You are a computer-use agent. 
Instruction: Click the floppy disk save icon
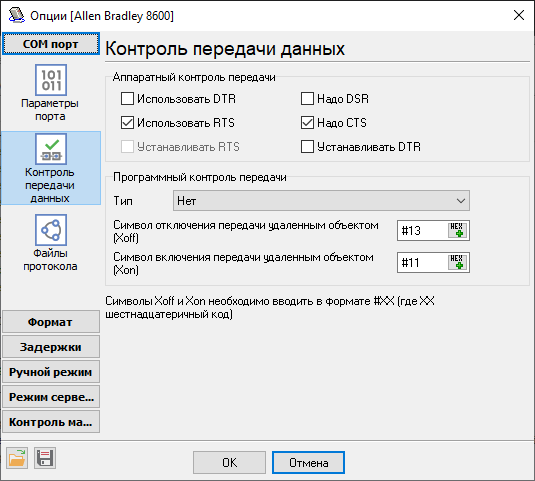(x=45, y=458)
